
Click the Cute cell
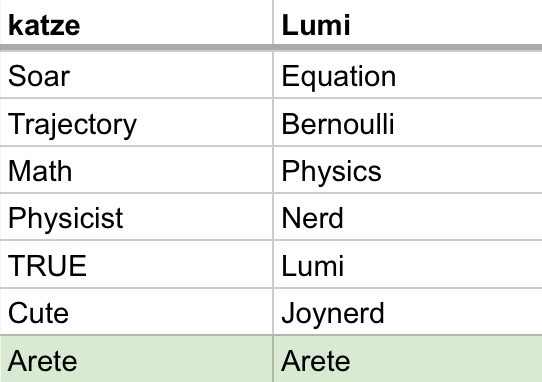coord(136,311)
